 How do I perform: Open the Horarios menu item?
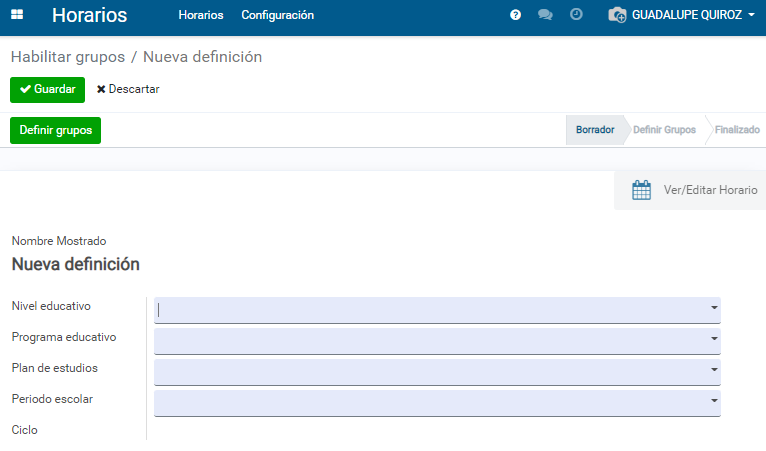tap(200, 15)
